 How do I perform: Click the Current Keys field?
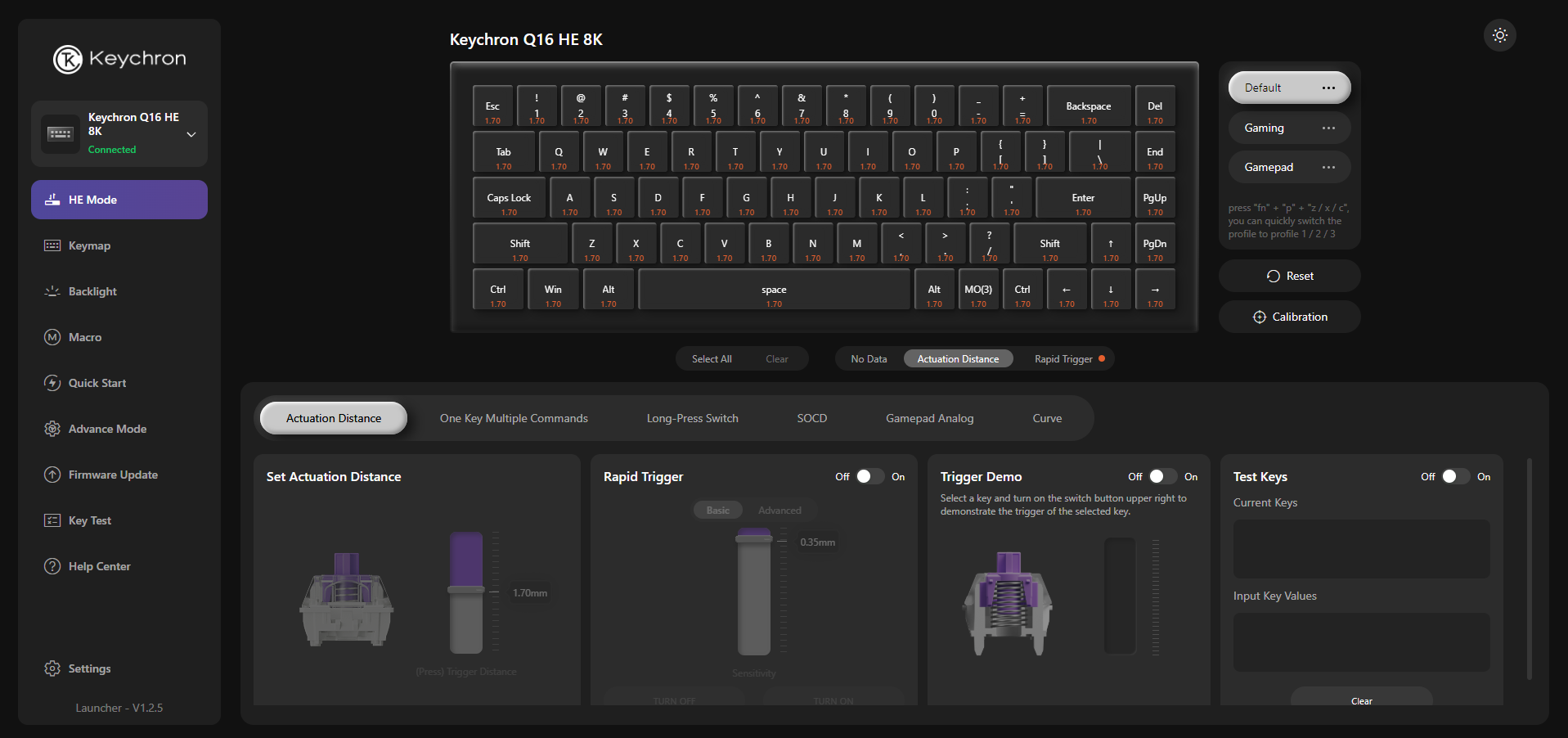pos(1362,549)
